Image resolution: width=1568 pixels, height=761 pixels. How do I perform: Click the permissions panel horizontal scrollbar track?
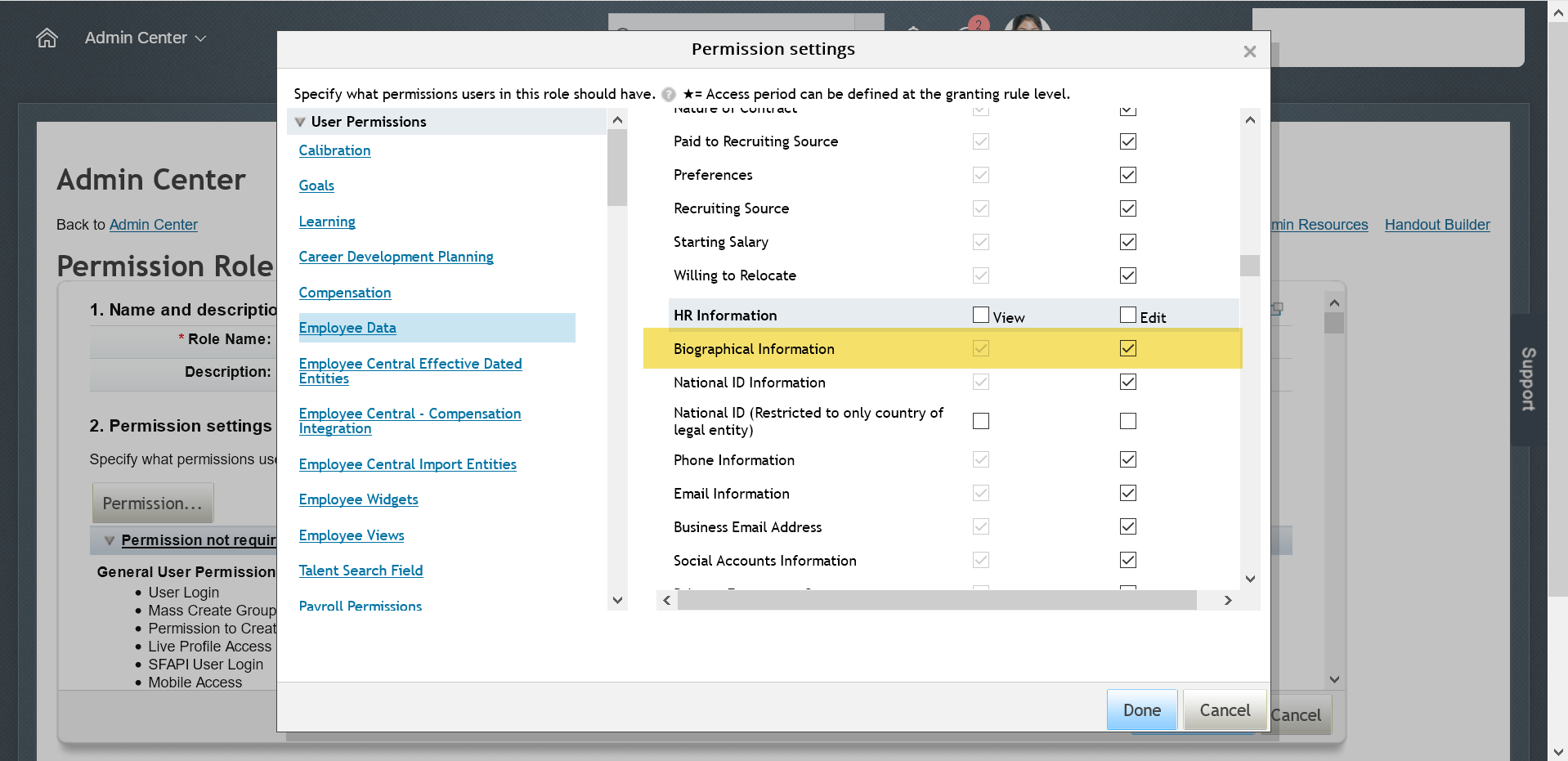(937, 600)
